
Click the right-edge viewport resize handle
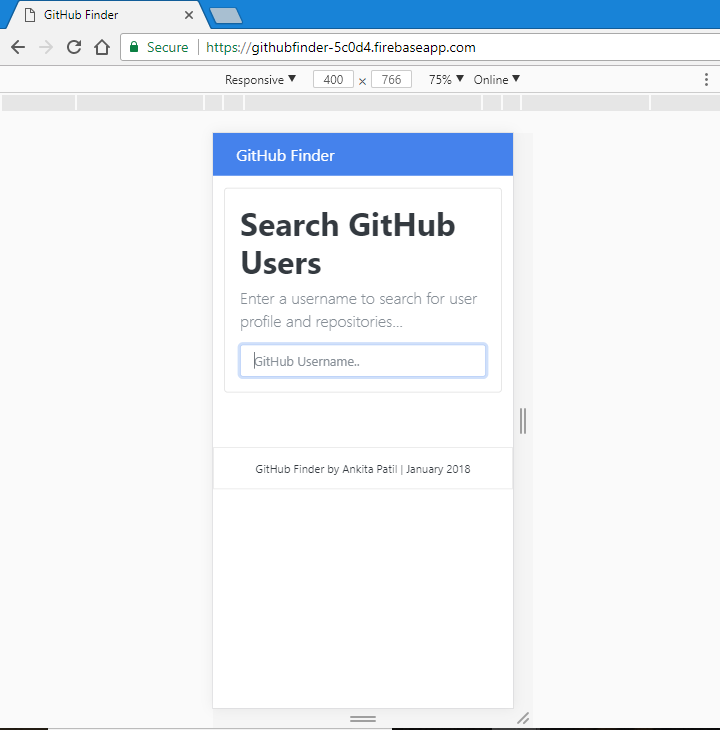523,421
